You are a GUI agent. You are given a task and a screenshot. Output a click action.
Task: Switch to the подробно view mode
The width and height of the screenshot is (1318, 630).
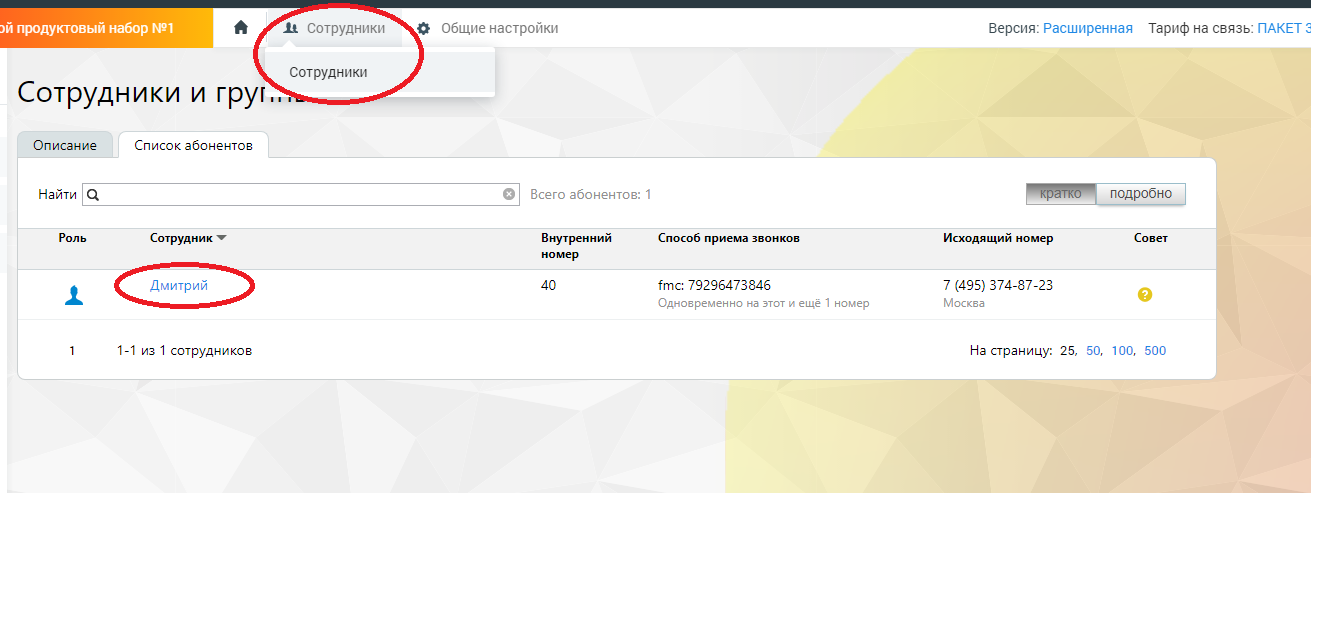pyautogui.click(x=1140, y=194)
